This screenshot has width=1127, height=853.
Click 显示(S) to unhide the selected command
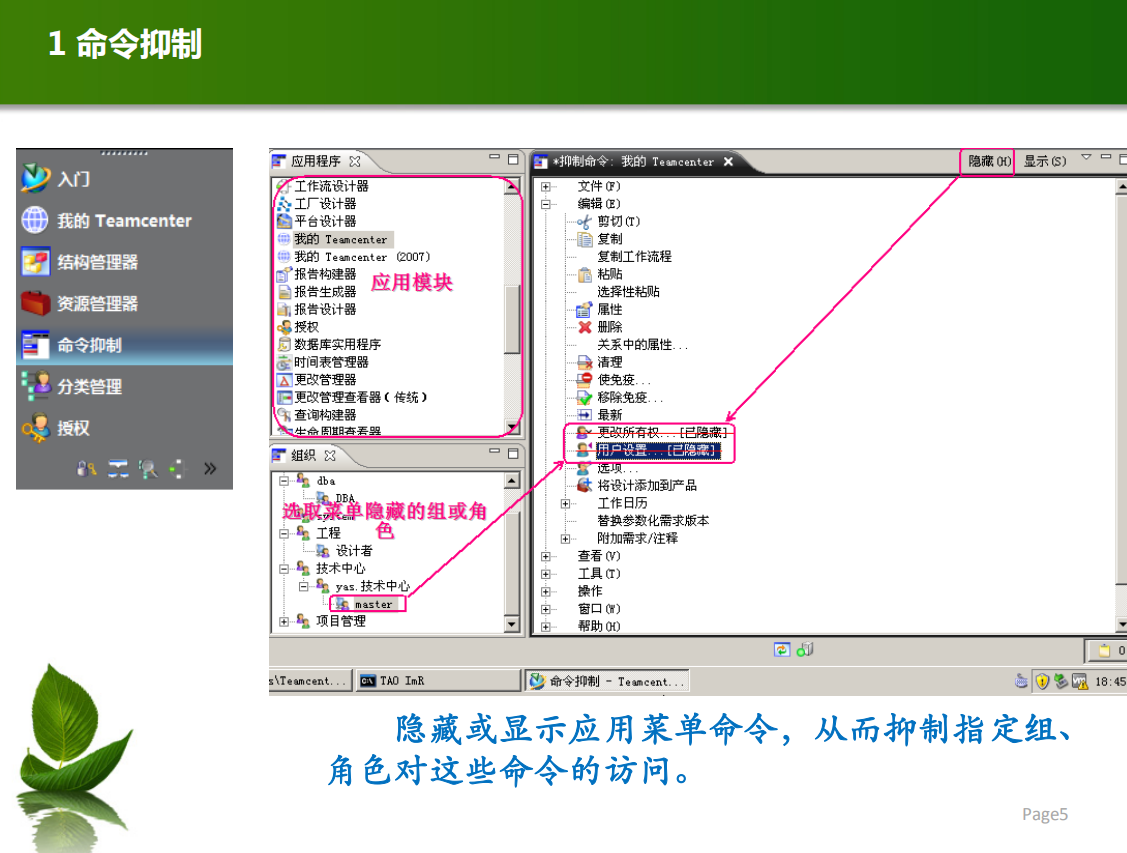point(1044,160)
